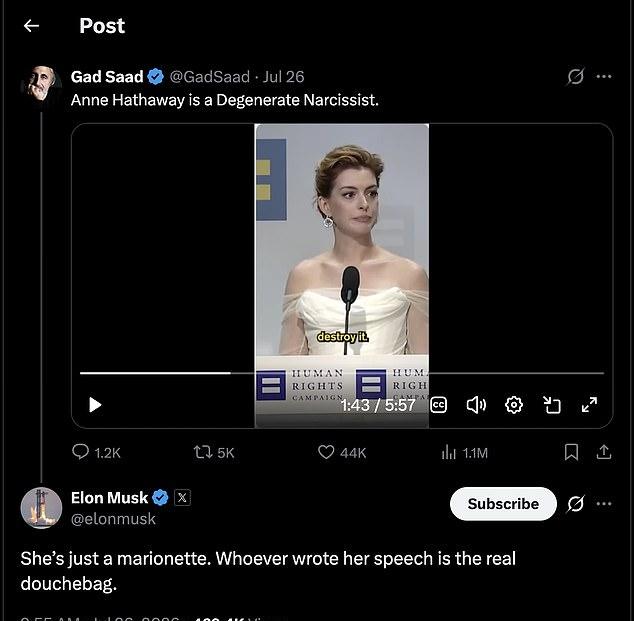Image resolution: width=634 pixels, height=621 pixels.
Task: Open more options on Elon Musk's post
Action: [604, 504]
